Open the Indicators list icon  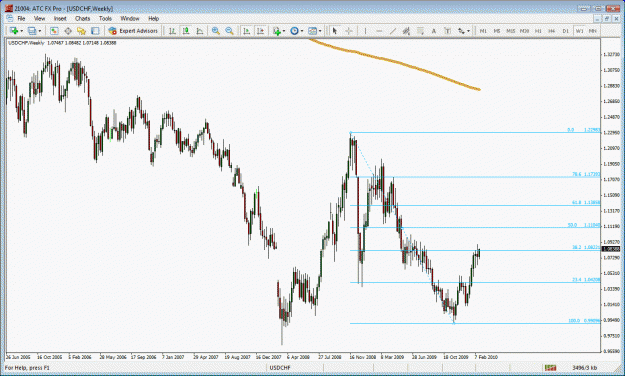tap(277, 31)
